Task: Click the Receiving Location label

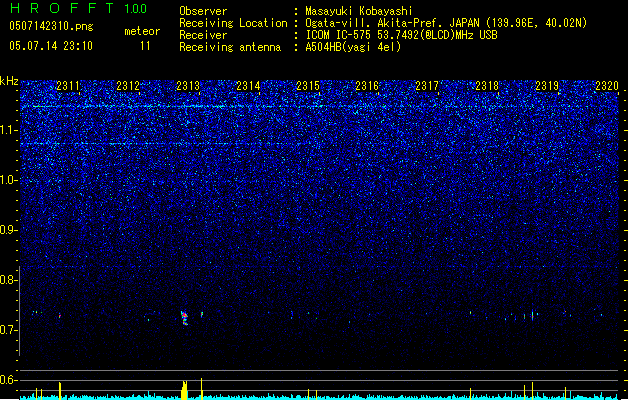Action: (x=233, y=23)
